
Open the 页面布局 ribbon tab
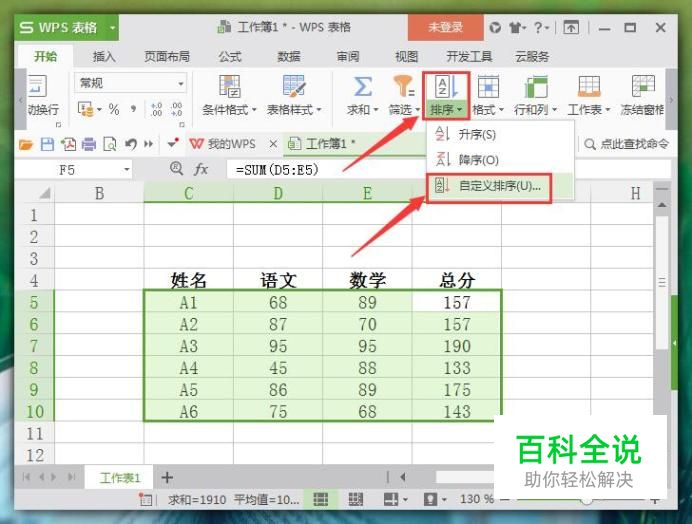[167, 57]
